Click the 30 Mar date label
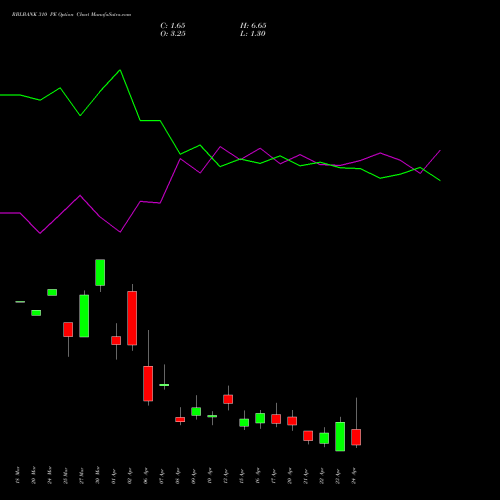 (x=98, y=475)
